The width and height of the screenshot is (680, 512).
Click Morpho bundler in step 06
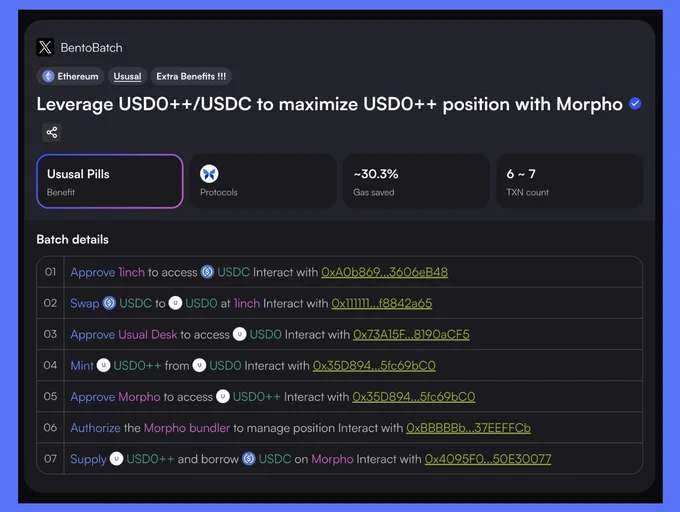[186, 428]
